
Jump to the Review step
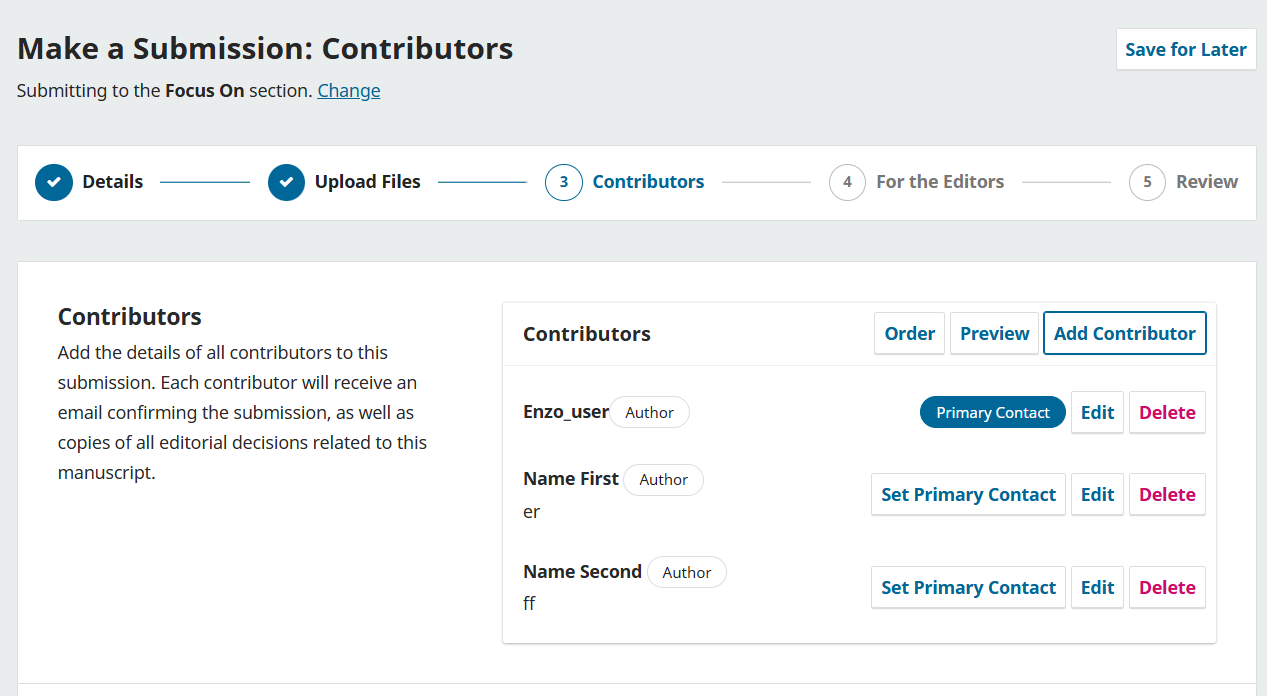coord(1206,182)
